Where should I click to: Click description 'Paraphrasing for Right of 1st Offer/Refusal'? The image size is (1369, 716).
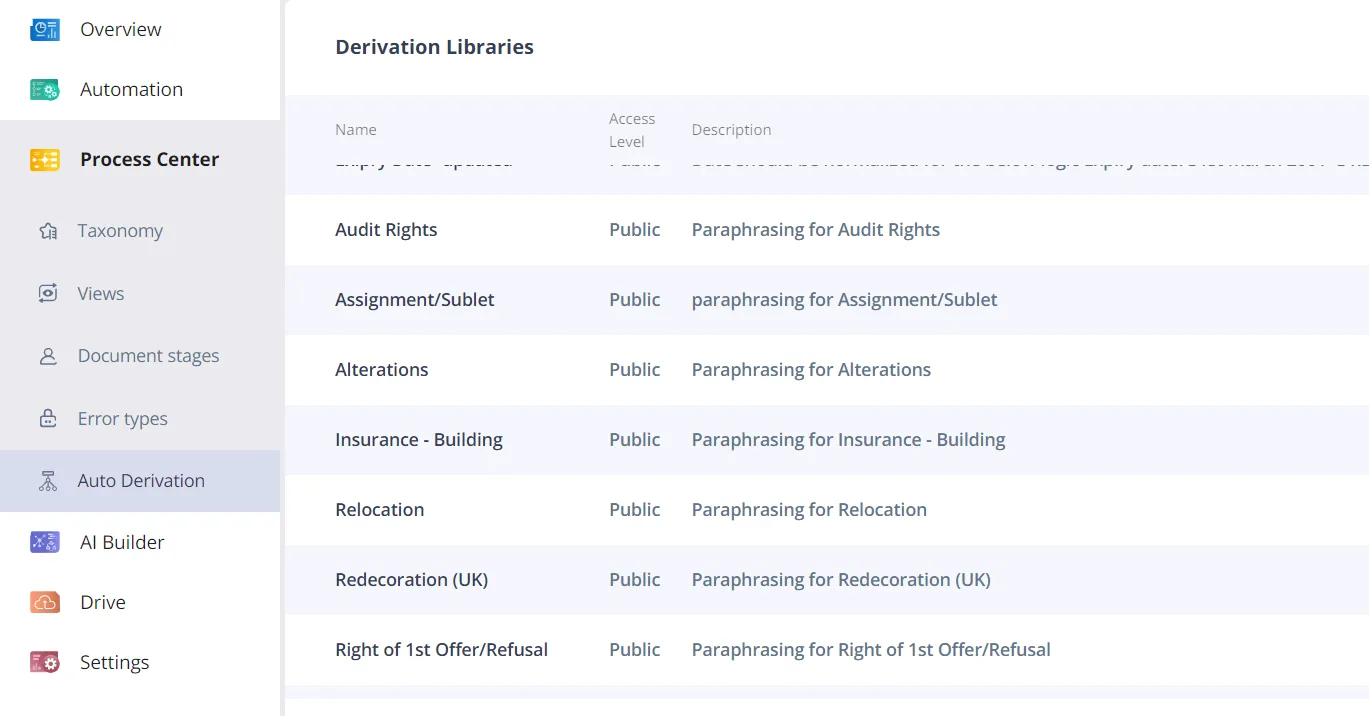[x=871, y=650]
